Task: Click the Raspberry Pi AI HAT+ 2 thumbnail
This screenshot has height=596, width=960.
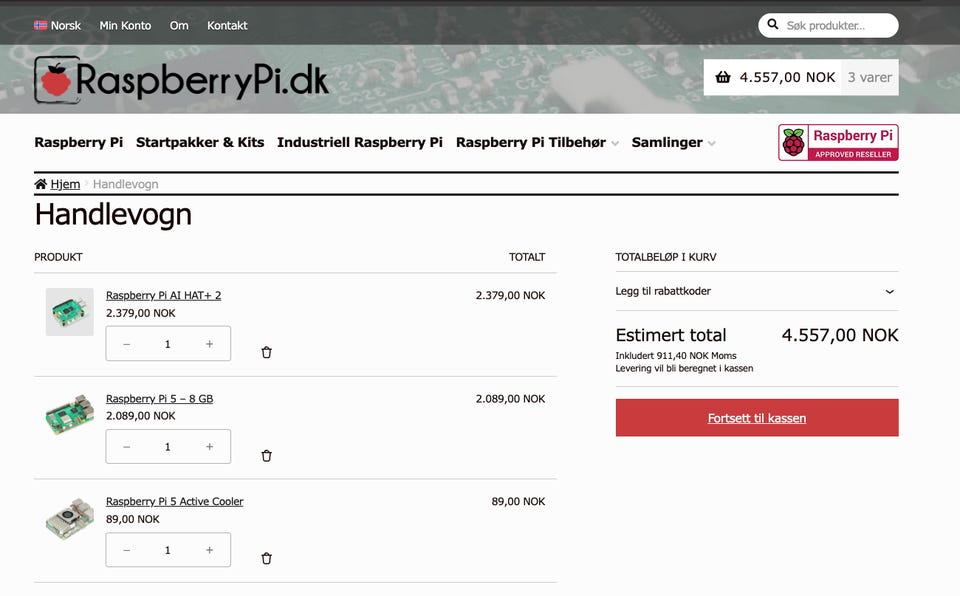Action: pyautogui.click(x=70, y=312)
